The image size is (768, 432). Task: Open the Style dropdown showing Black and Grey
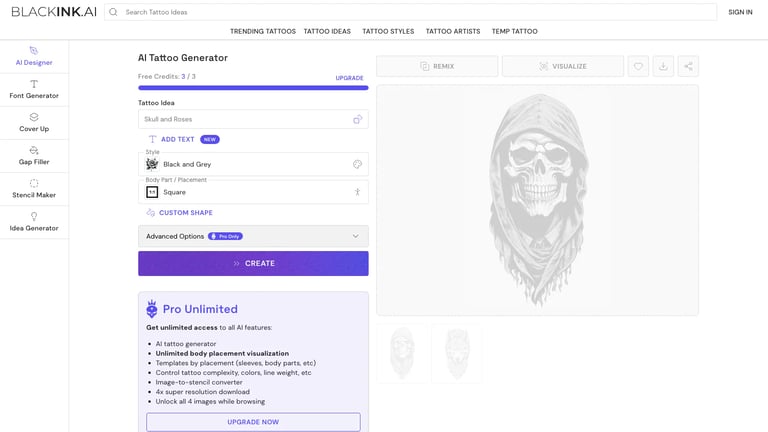253,164
